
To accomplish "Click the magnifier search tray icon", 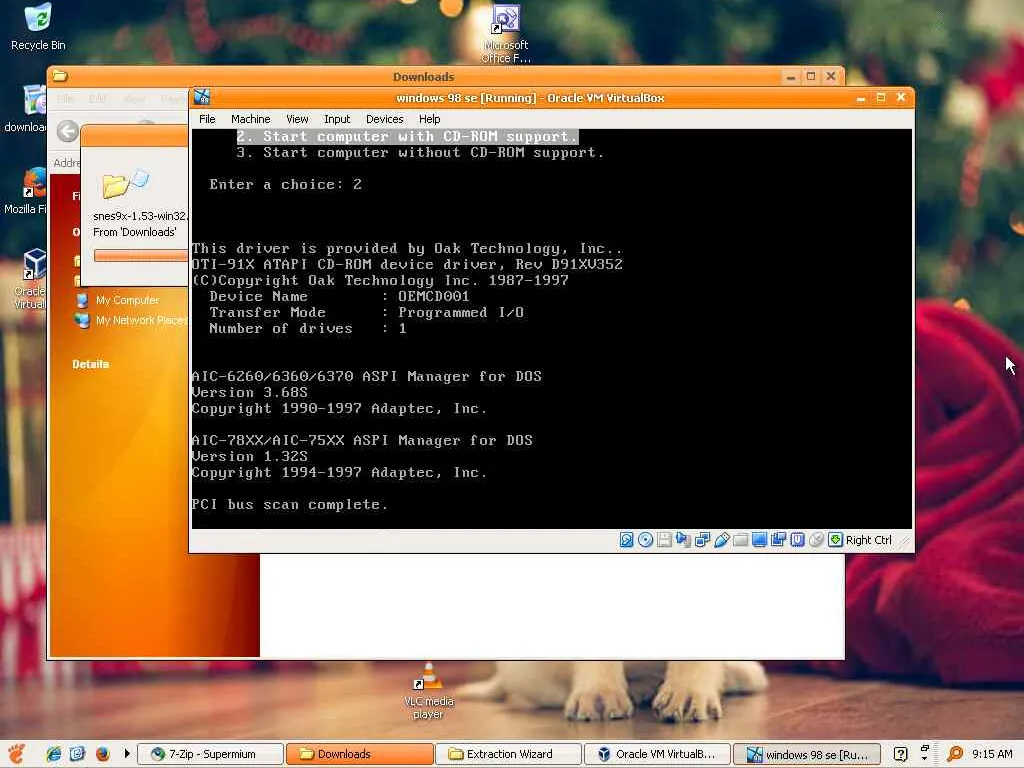I will point(955,754).
